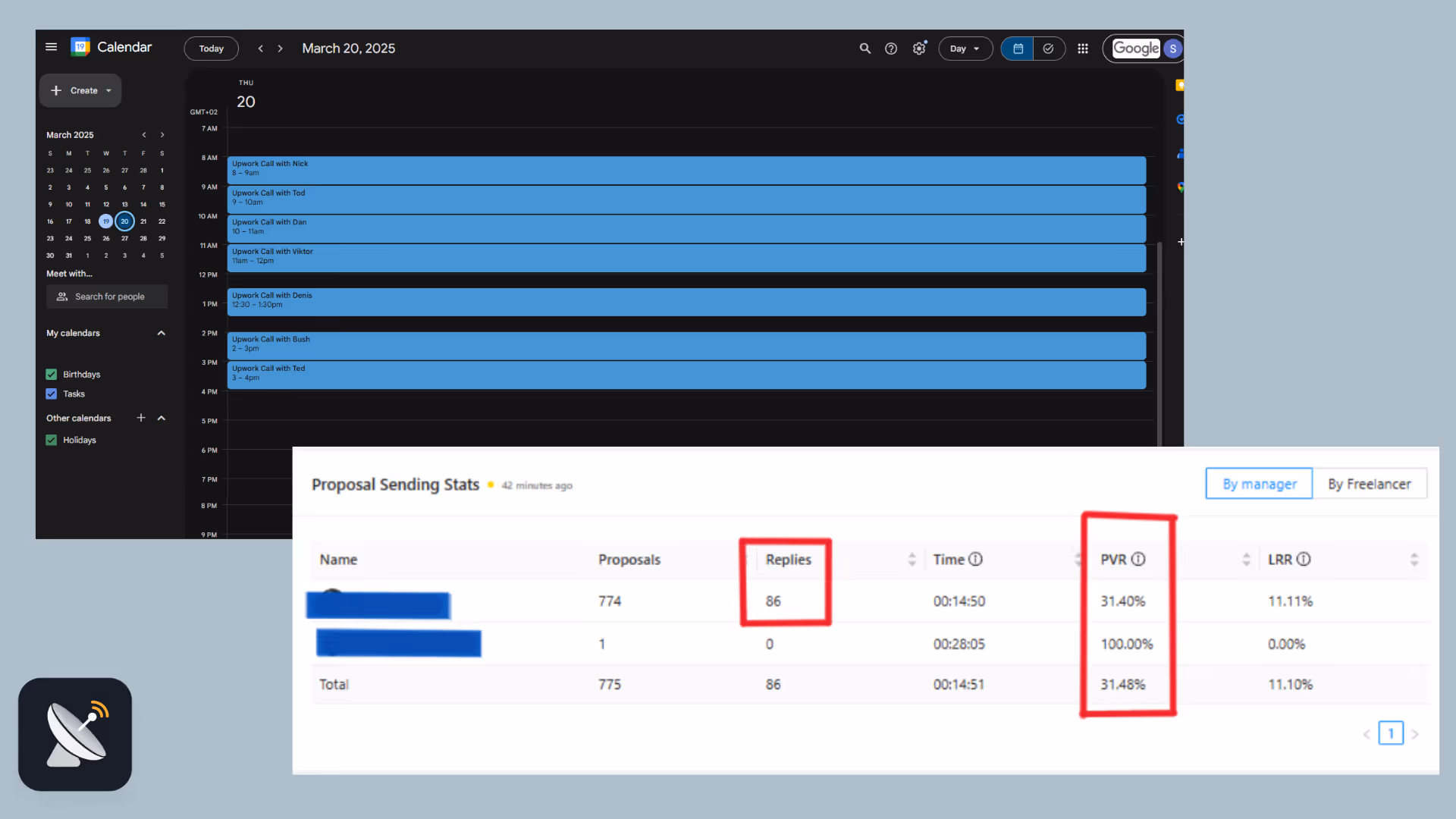
Task: Click the Name column header
Action: pyautogui.click(x=338, y=560)
